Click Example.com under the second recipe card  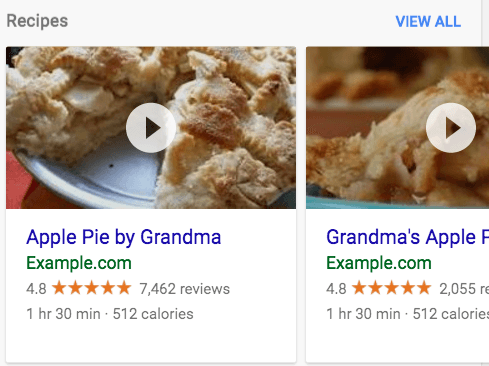(x=379, y=263)
